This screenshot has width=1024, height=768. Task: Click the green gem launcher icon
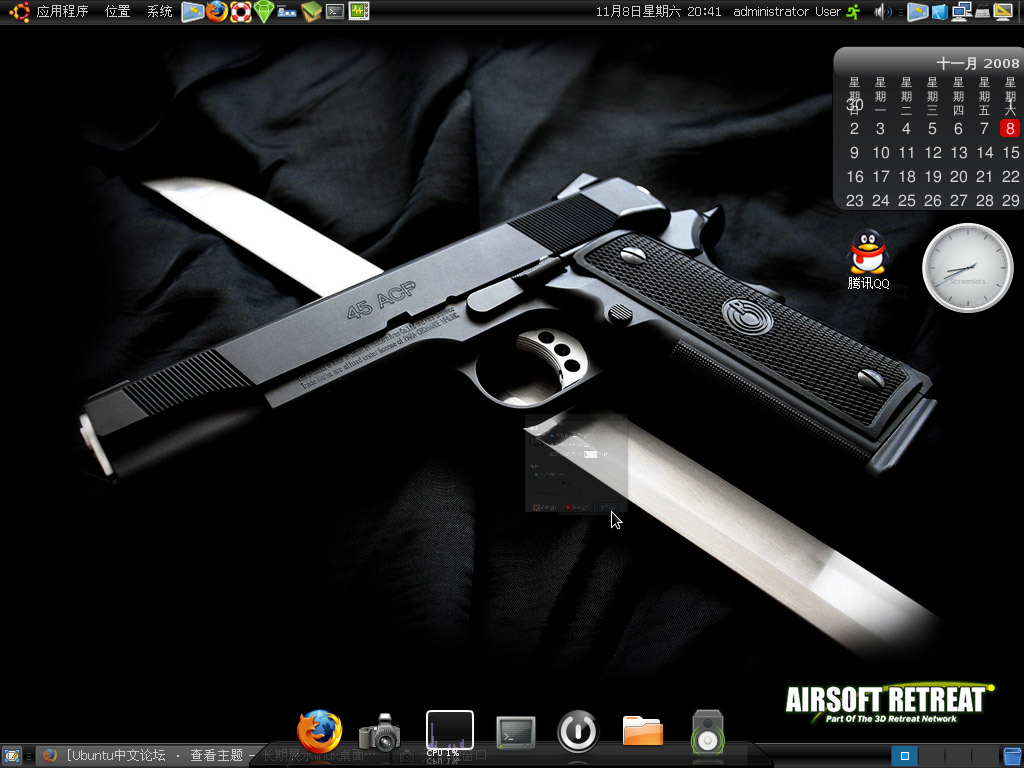click(264, 11)
